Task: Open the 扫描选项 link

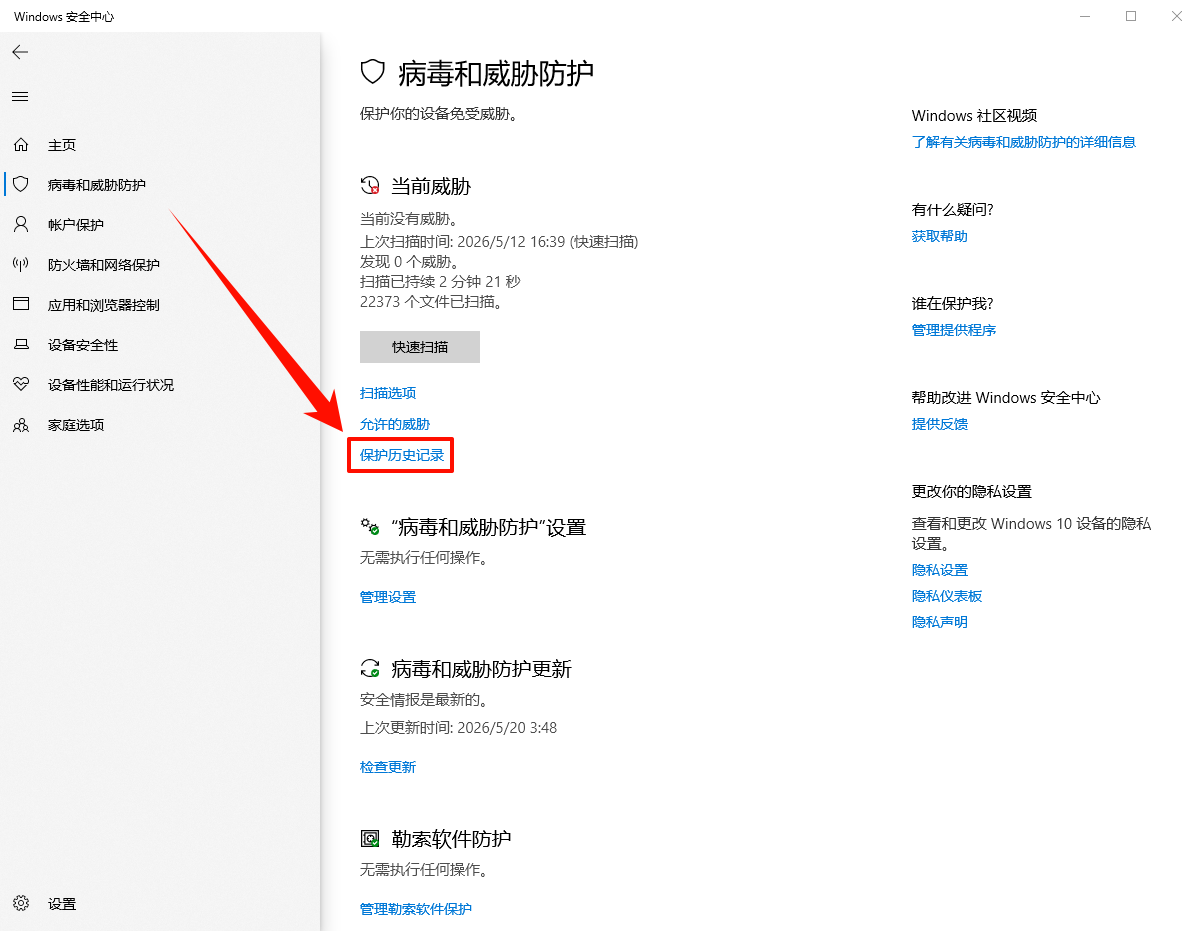Action: pyautogui.click(x=388, y=393)
